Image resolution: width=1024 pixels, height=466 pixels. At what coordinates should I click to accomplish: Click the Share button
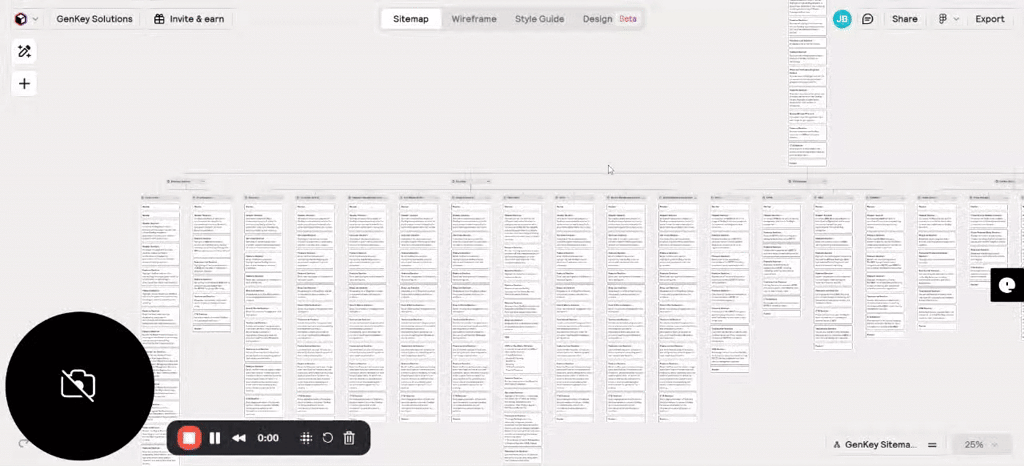(904, 19)
